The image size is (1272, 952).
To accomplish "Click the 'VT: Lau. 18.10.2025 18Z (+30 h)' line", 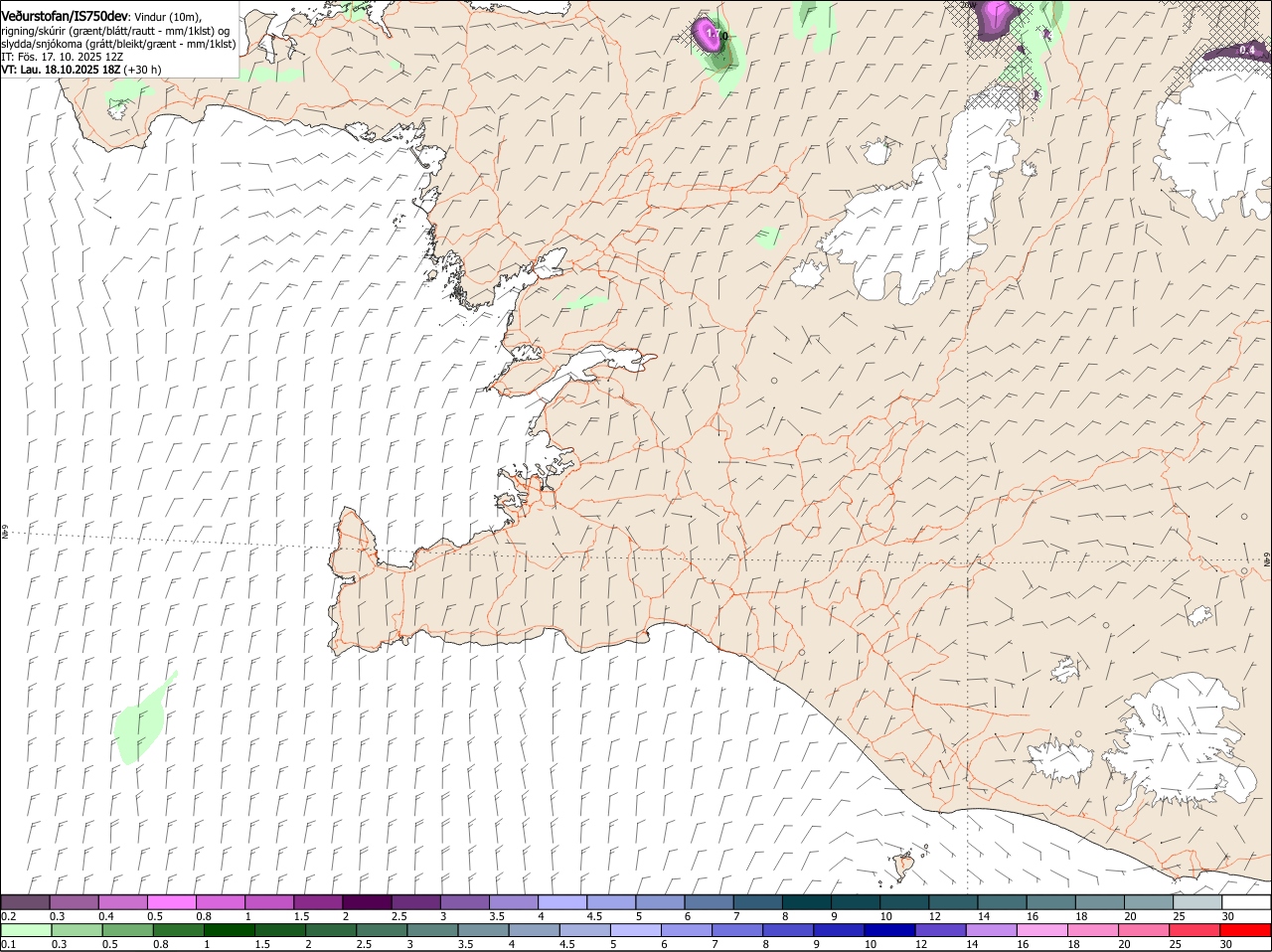I will [81, 70].
